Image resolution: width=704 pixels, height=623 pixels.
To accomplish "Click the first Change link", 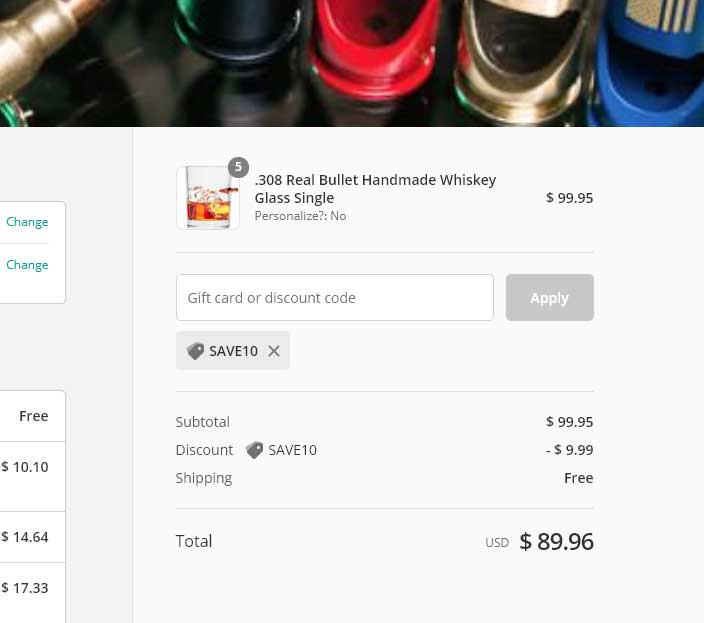I will pyautogui.click(x=27, y=222).
